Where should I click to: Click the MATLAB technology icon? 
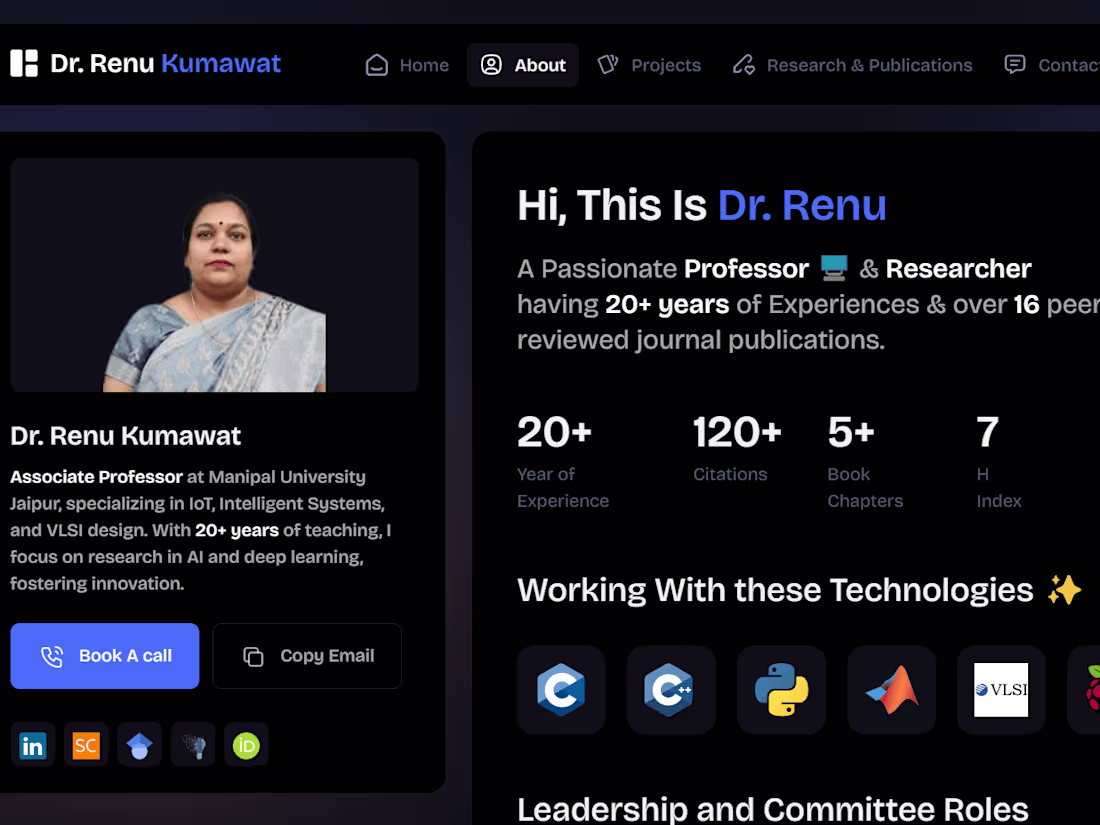click(x=892, y=690)
